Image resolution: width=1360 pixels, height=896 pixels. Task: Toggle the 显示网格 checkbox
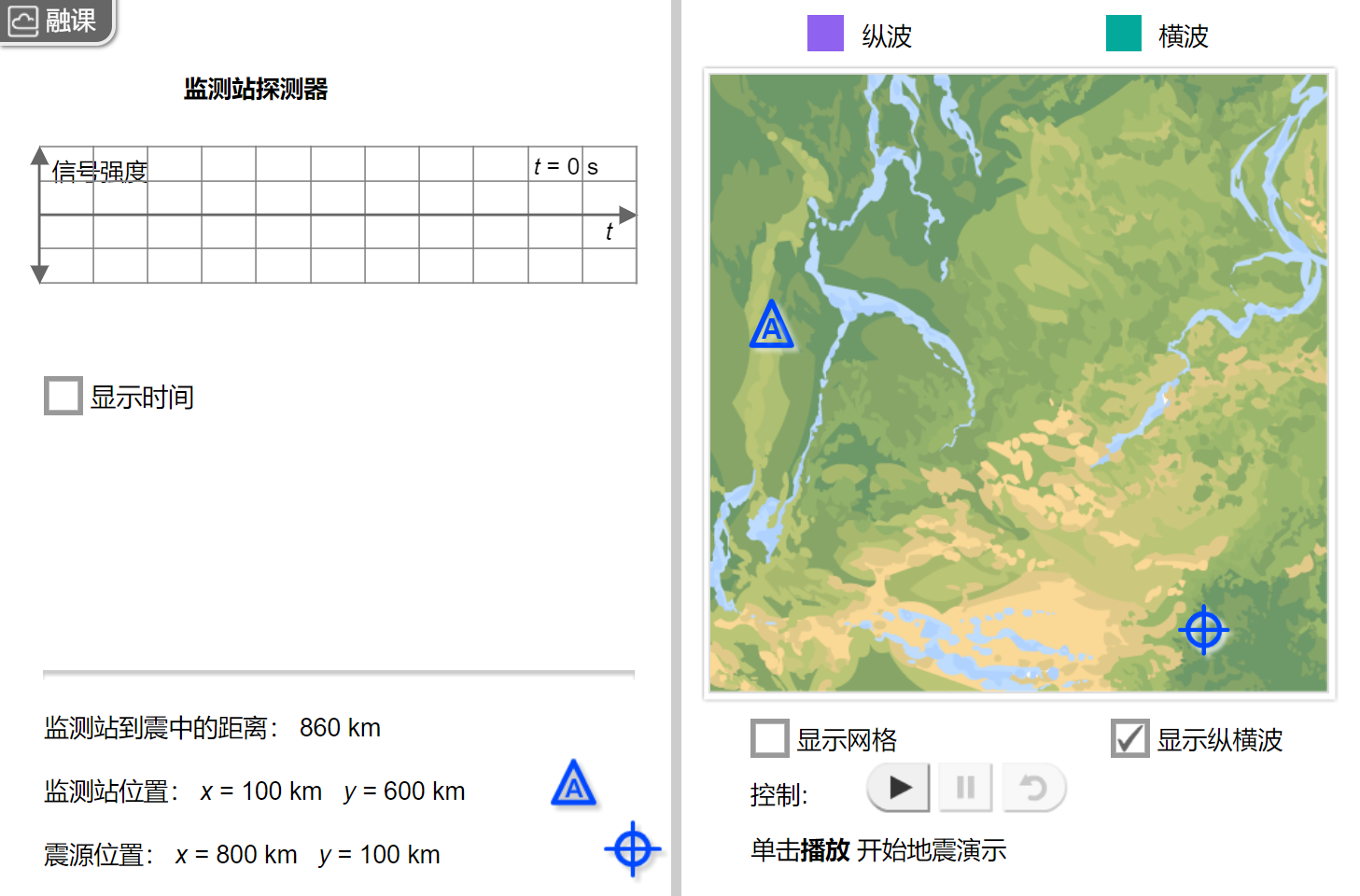click(x=770, y=738)
